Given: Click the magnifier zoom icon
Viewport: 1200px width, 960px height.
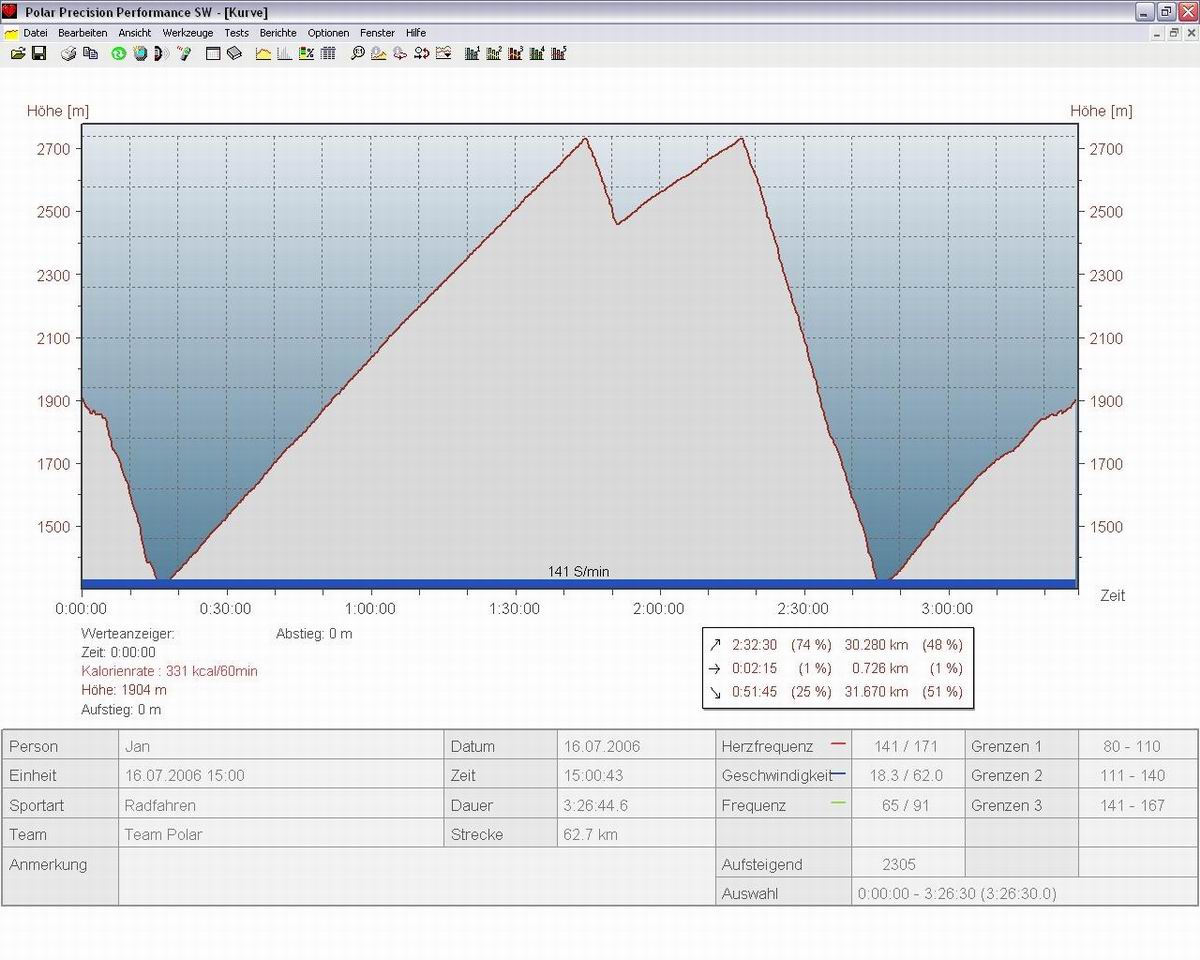Looking at the screenshot, I should (x=357, y=53).
